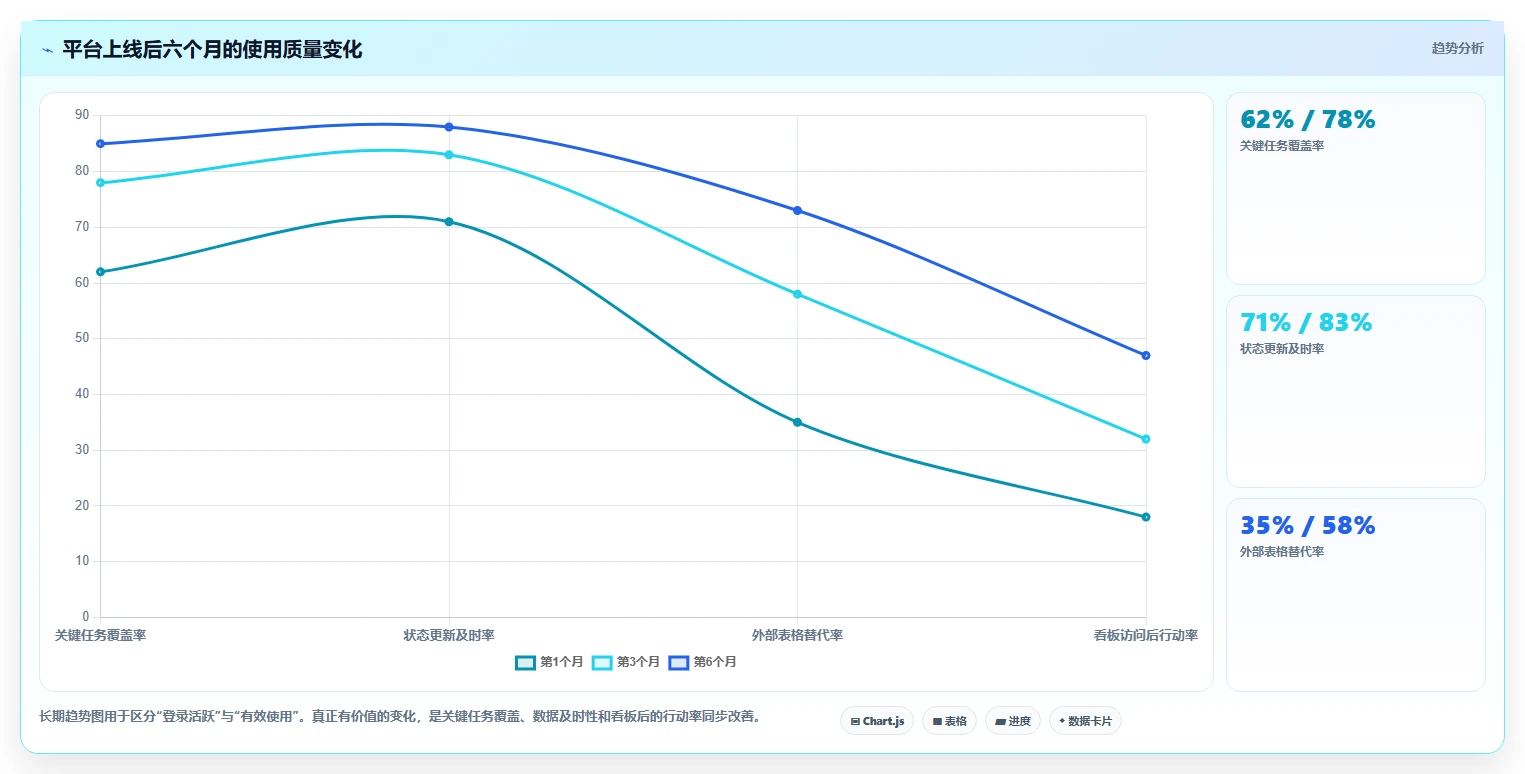Click 第3个月 data point at 看板访问后行动率 (32)

1146,439
